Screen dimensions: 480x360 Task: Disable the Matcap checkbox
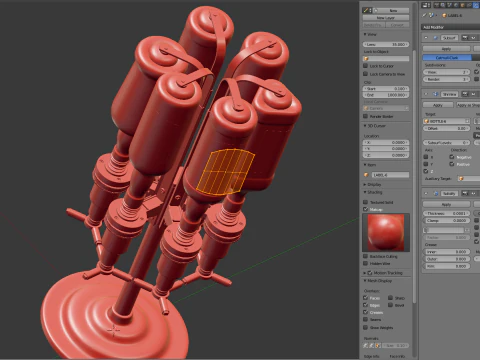[x=365, y=209]
